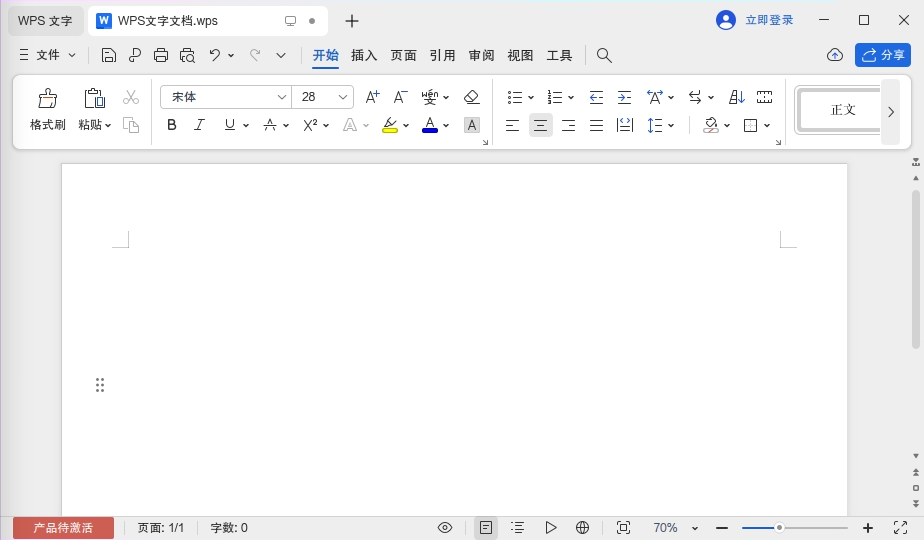The height and width of the screenshot is (540, 924).
Task: Click the distributed alignment icon
Action: click(625, 125)
